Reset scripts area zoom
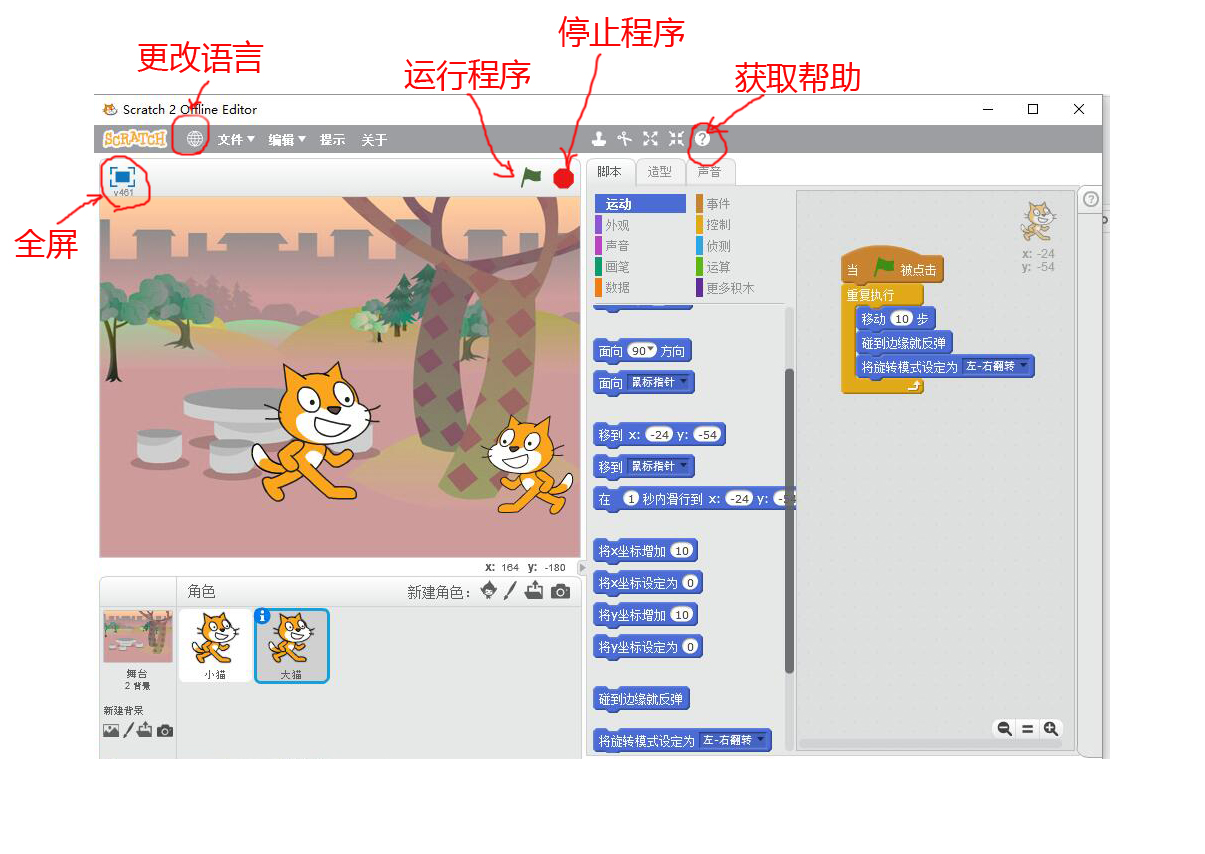The width and height of the screenshot is (1205, 854). pos(1027,729)
